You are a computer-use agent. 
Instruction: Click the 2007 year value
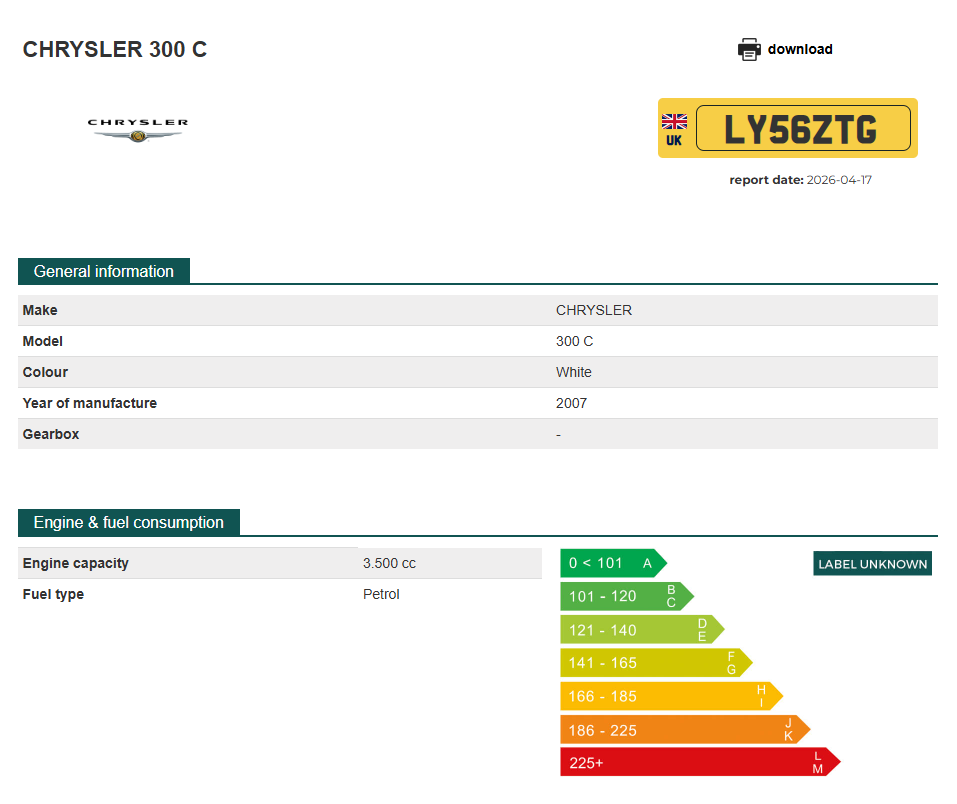(571, 404)
